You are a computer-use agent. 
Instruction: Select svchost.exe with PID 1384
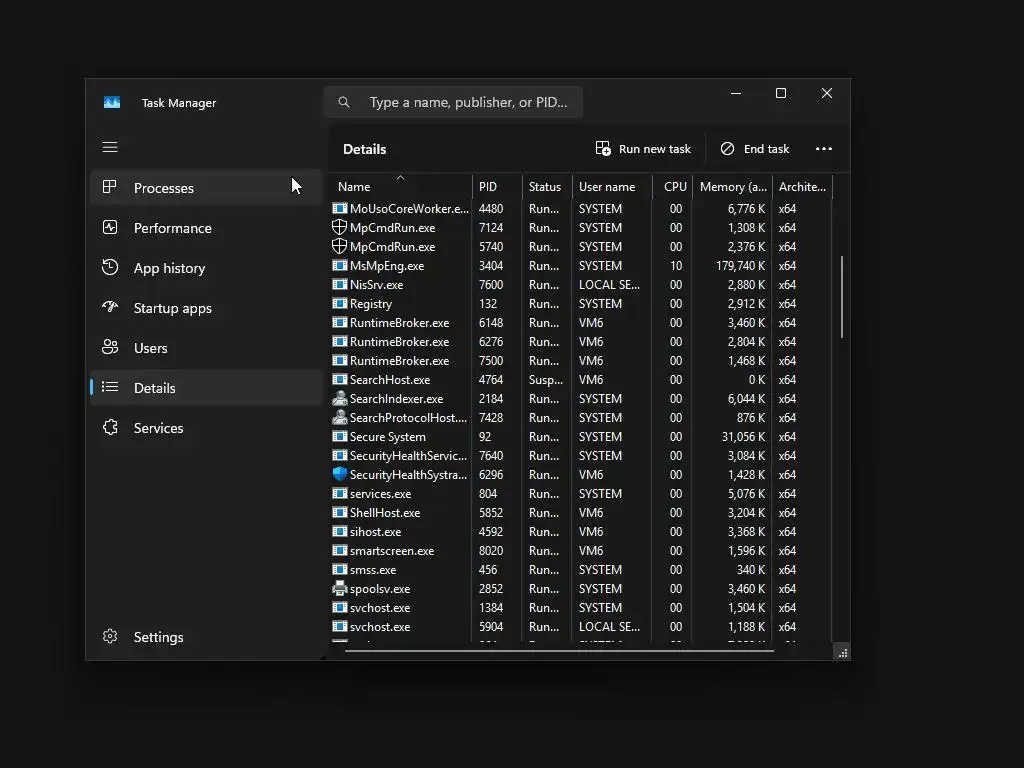580,607
